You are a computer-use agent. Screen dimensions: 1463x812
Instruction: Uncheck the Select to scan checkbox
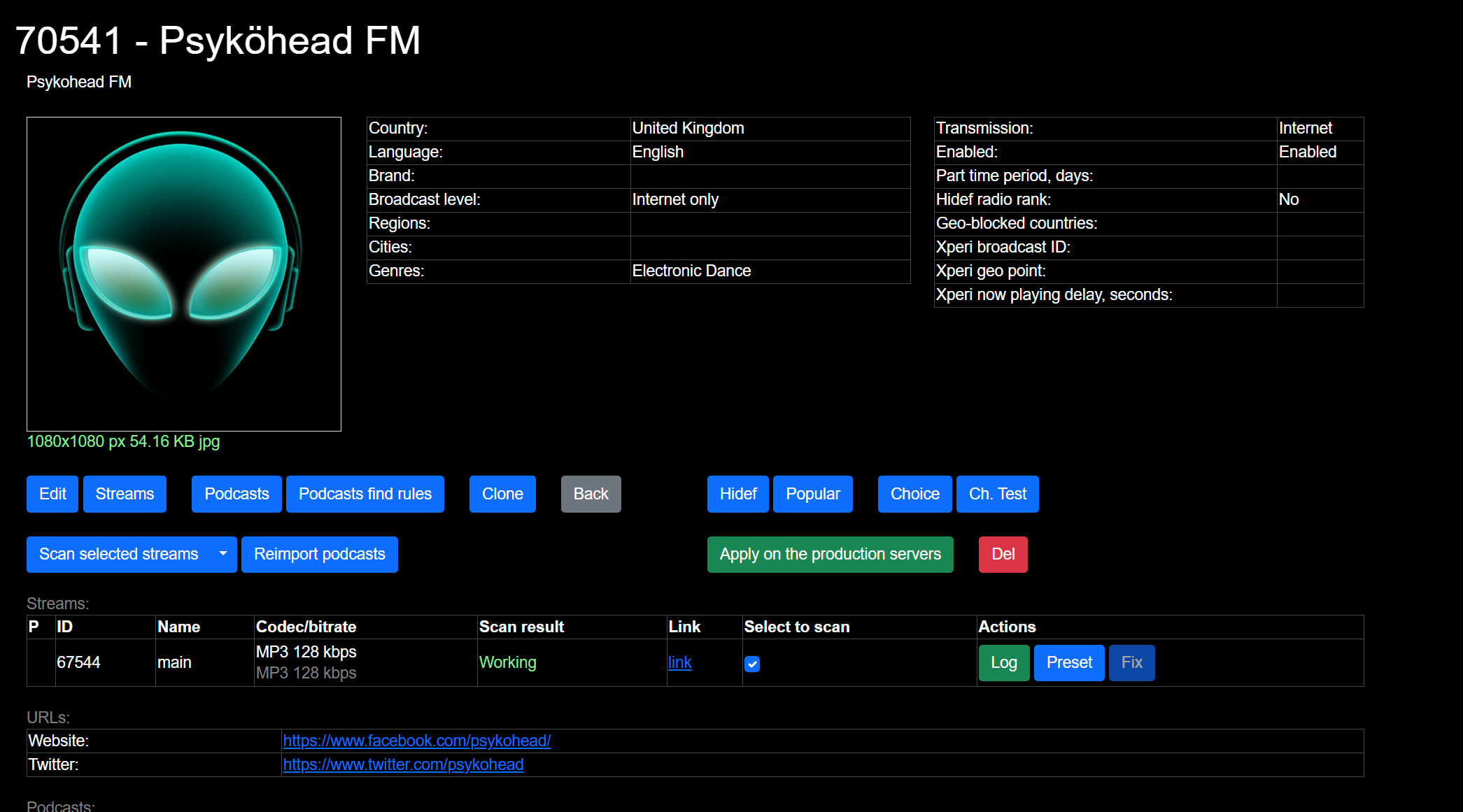(x=752, y=664)
